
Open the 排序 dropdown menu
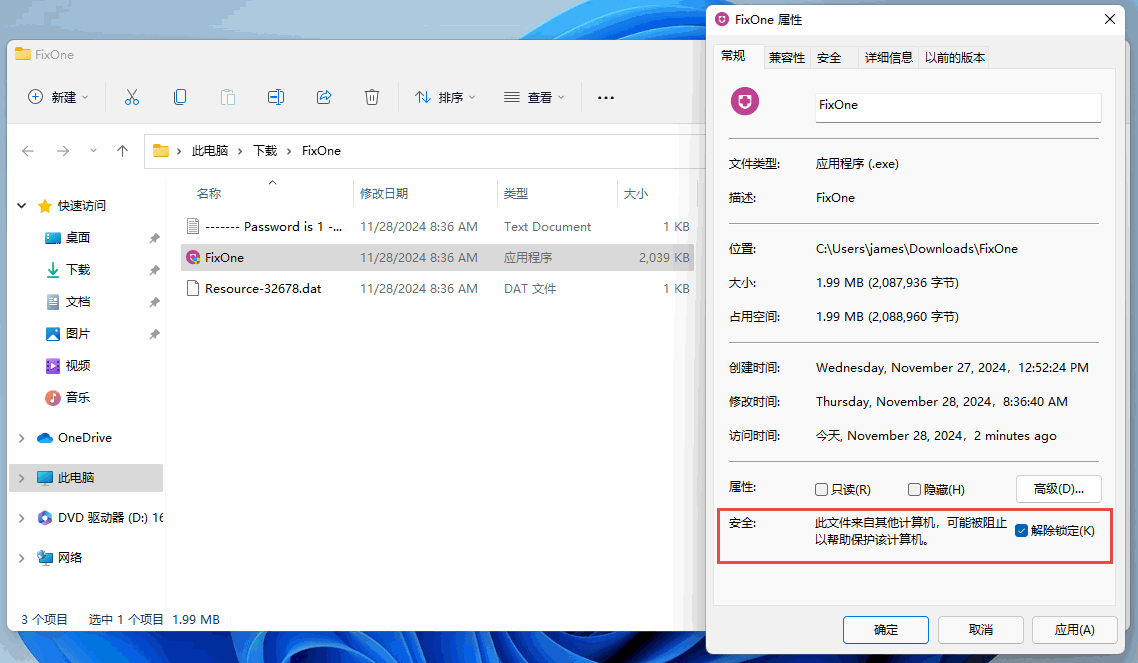point(445,97)
